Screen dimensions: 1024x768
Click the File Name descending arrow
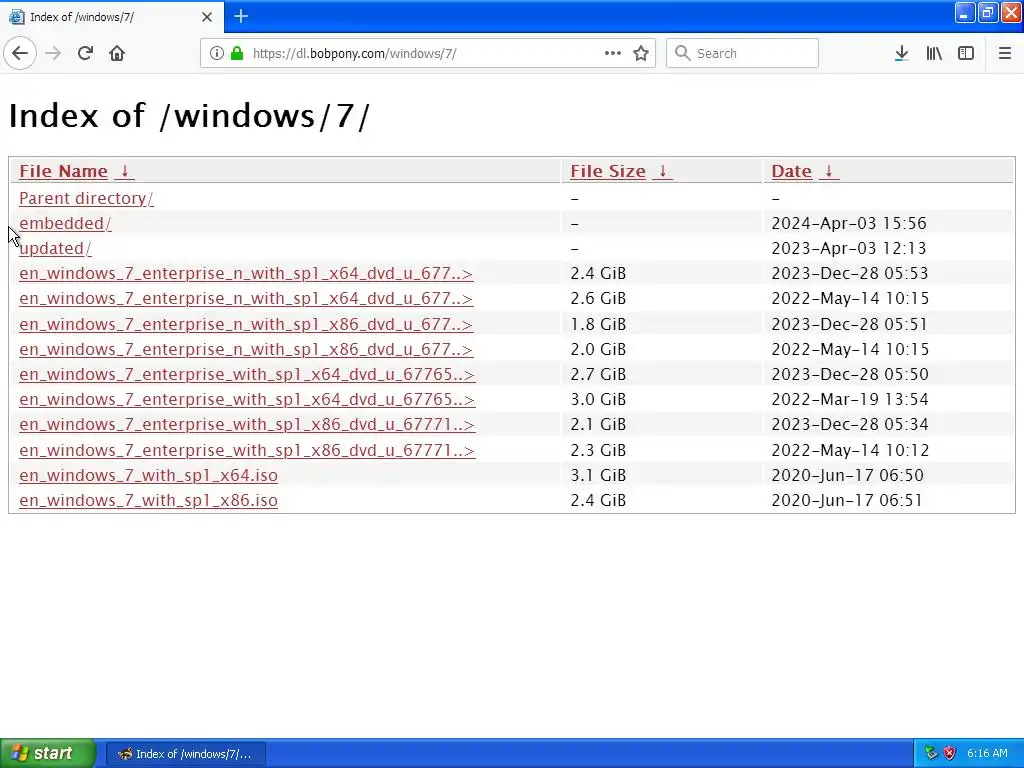[x=124, y=171]
